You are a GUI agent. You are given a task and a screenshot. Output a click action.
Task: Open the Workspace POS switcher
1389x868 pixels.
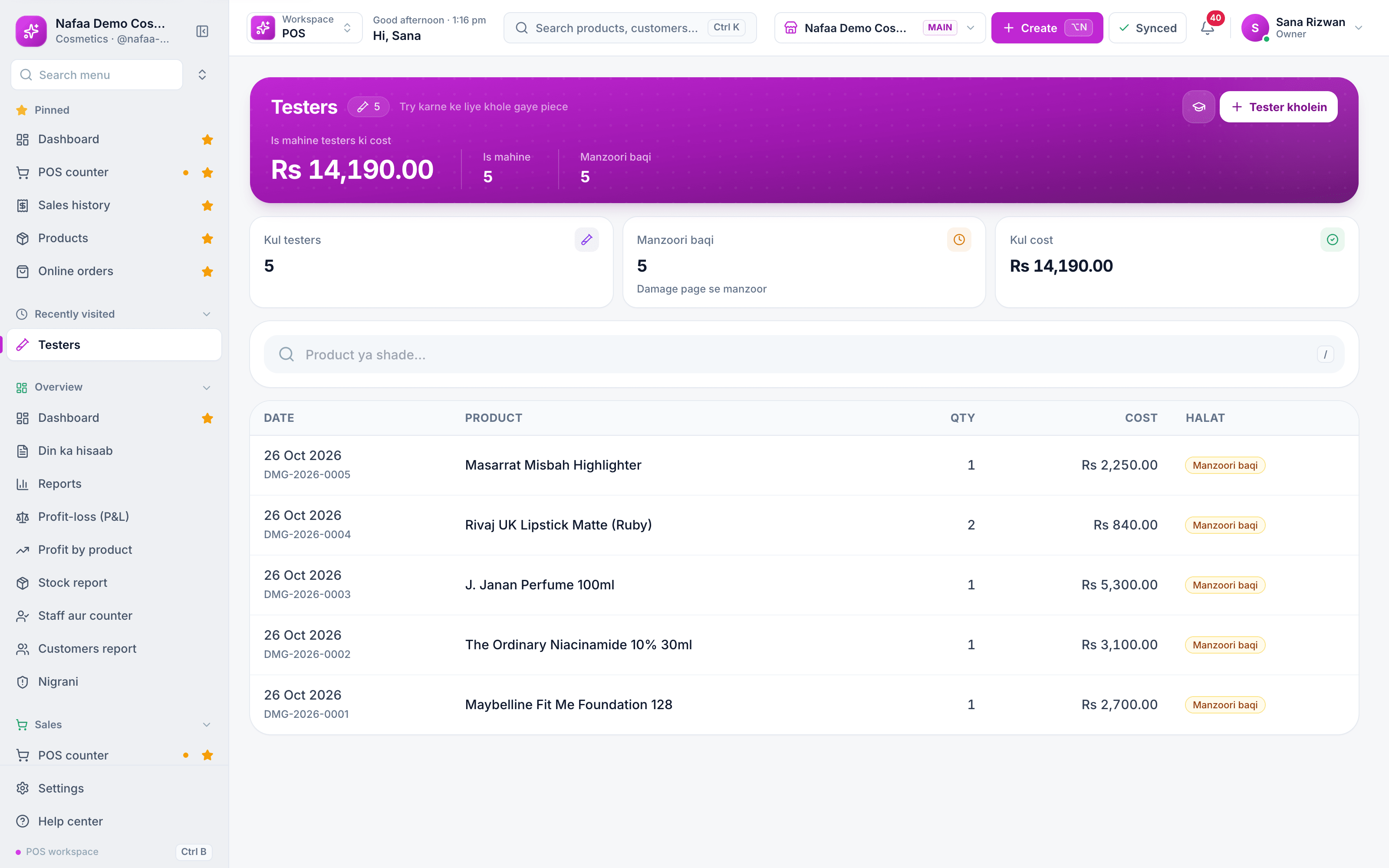pos(304,27)
